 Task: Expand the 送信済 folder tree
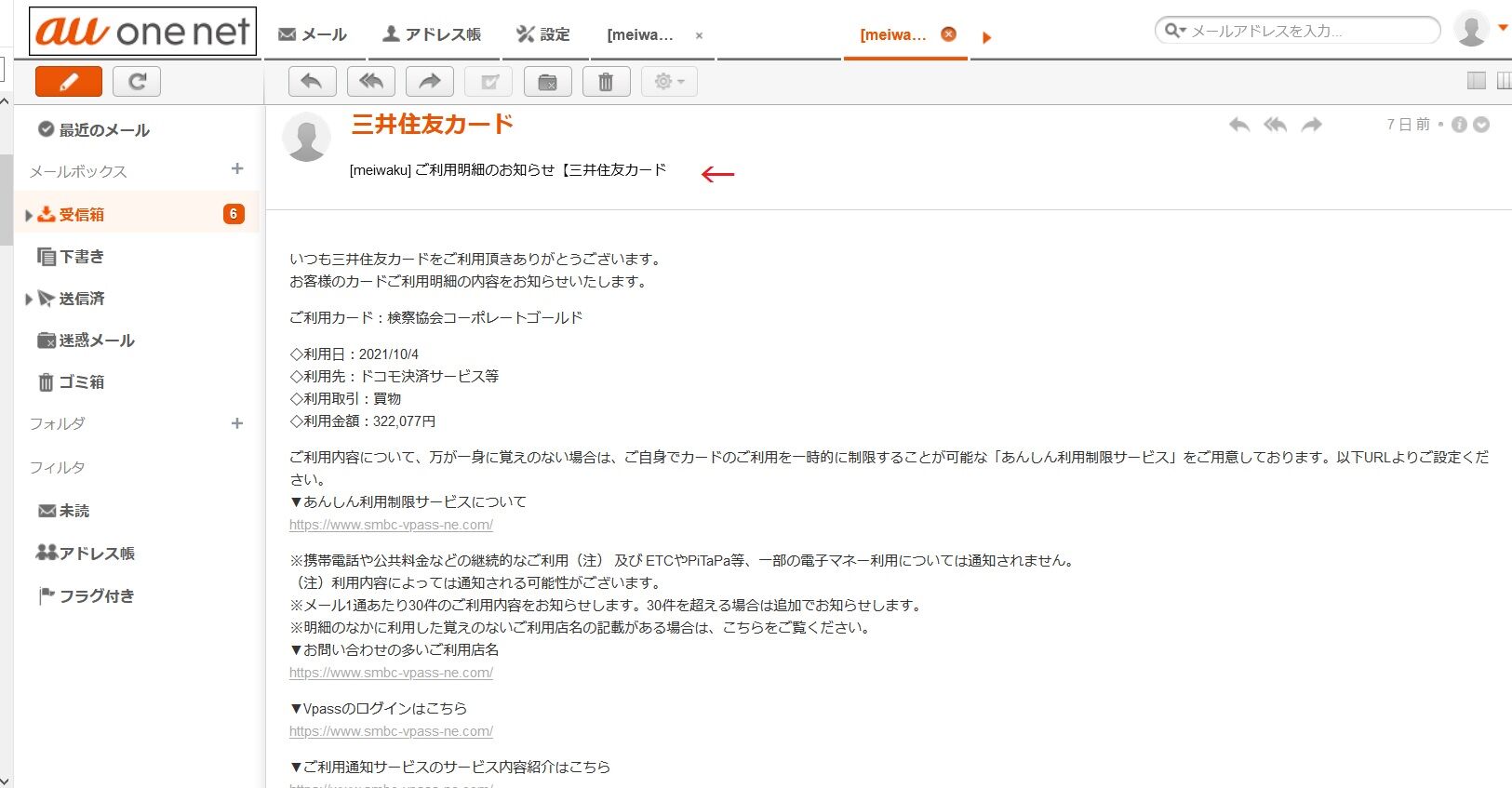click(28, 299)
